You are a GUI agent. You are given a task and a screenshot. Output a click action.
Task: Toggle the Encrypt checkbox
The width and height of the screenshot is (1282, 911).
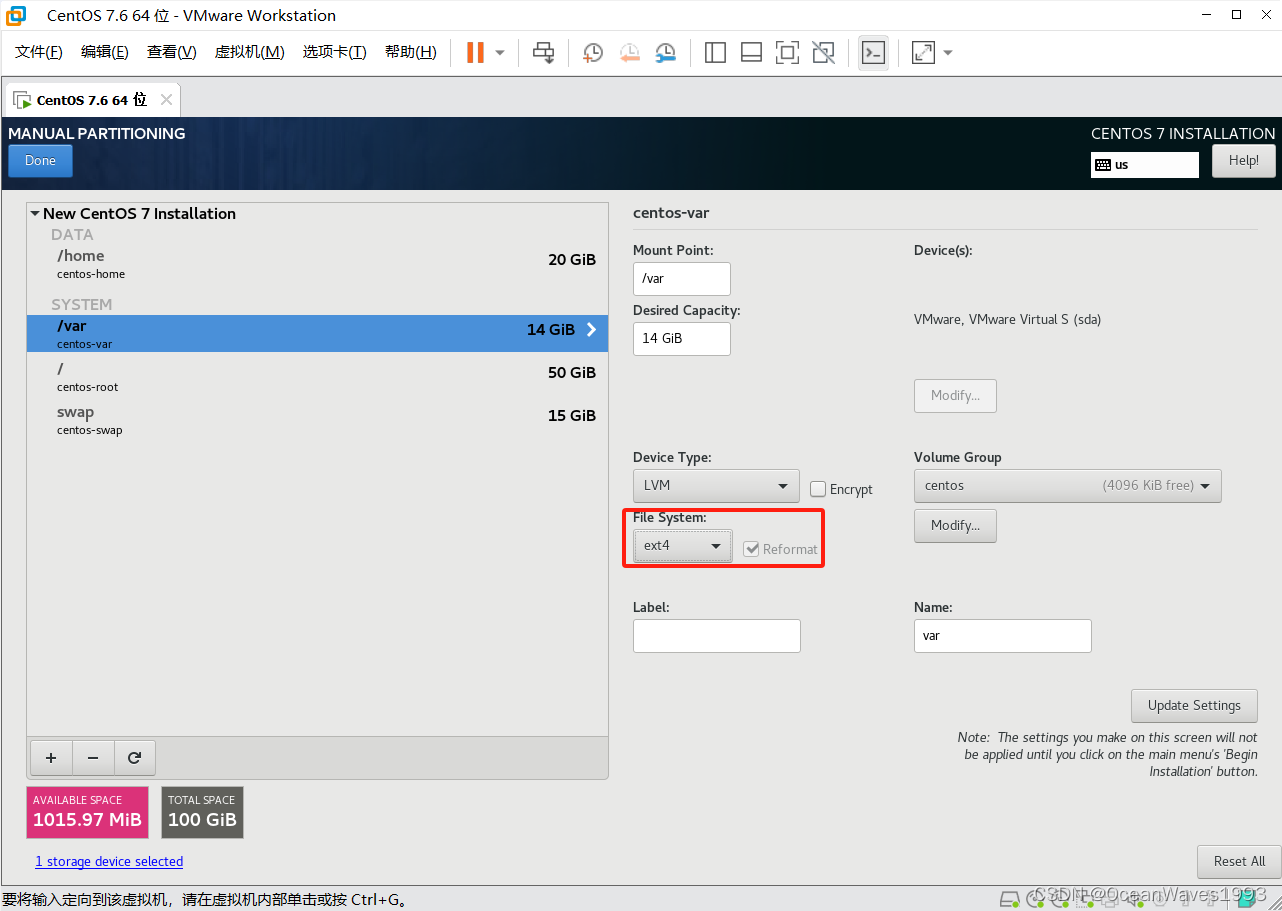[x=818, y=489]
